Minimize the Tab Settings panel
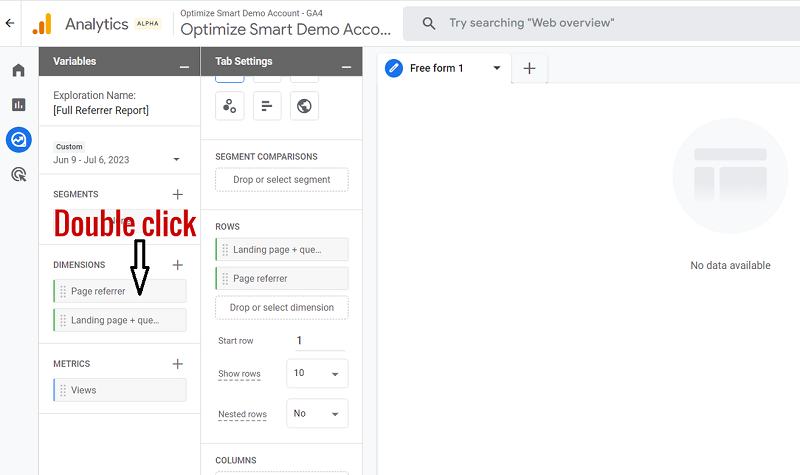Viewport: 800px width, 475px height. [346, 66]
